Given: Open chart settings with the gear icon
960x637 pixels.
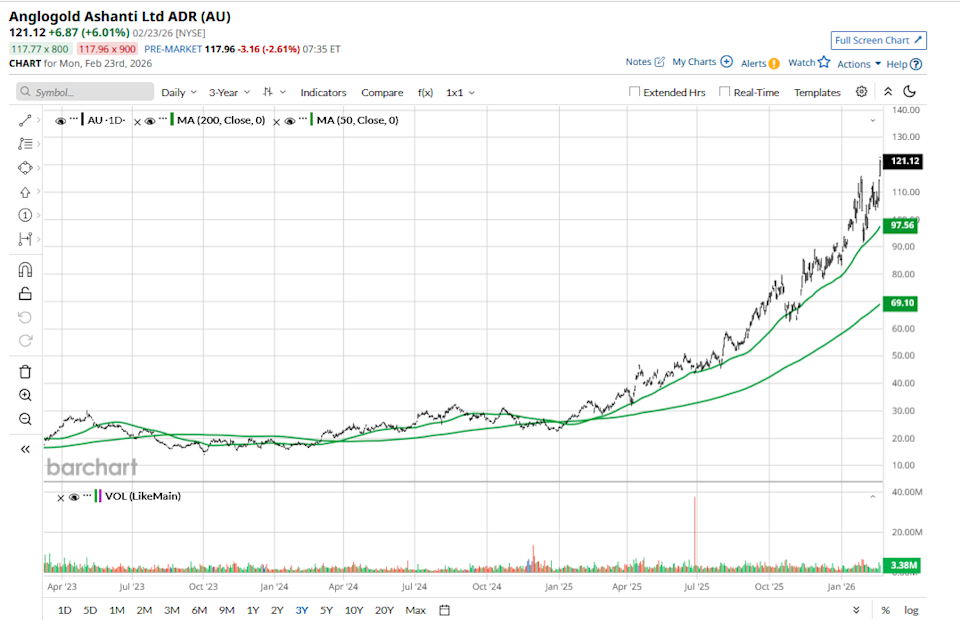Looking at the screenshot, I should [861, 91].
